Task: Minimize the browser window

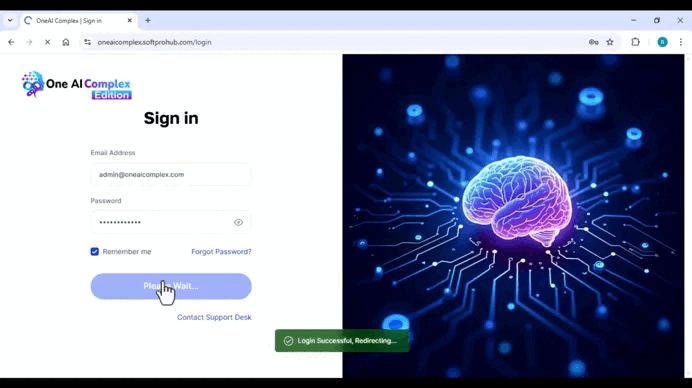Action: point(634,20)
